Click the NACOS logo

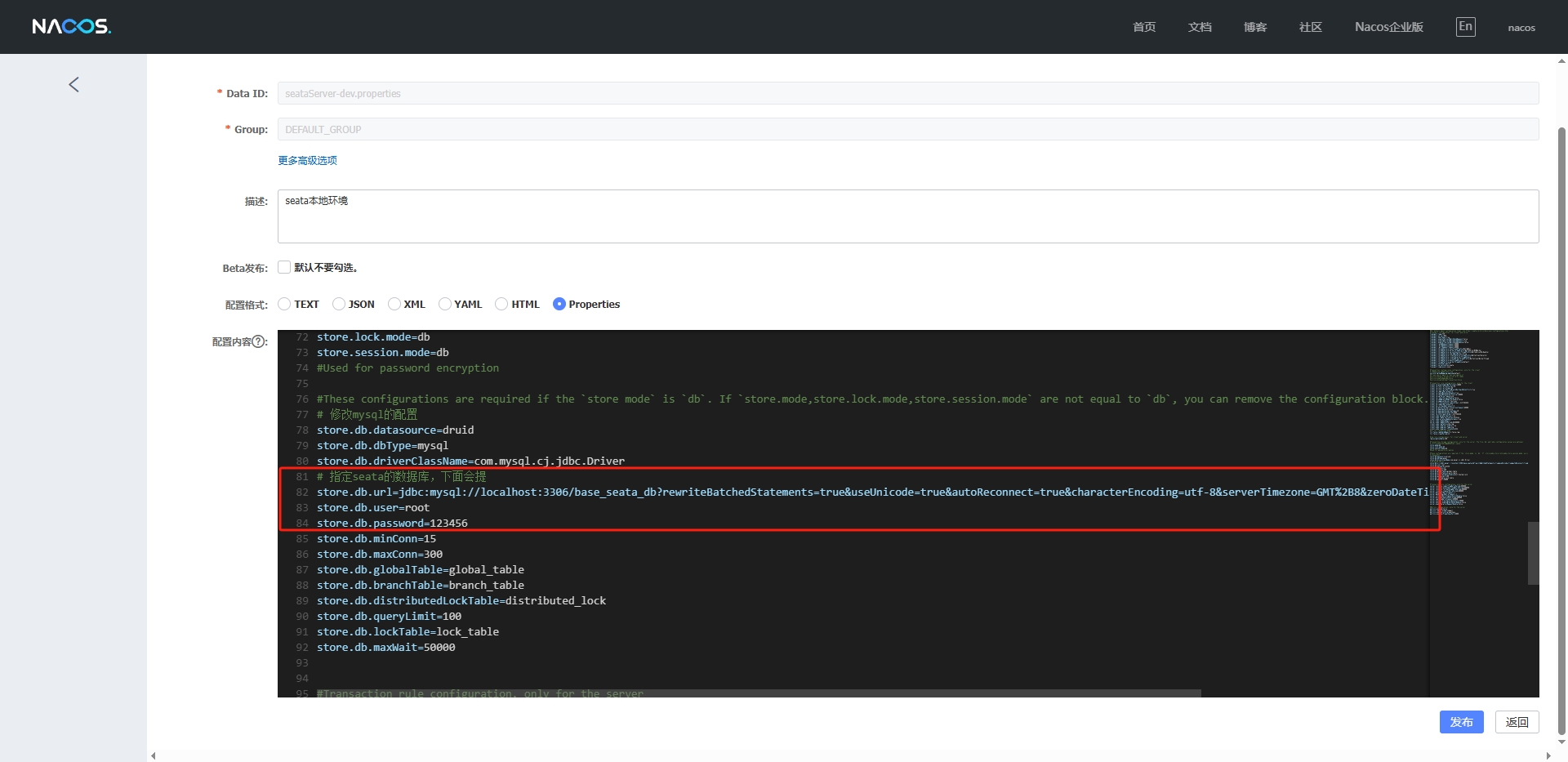point(71,27)
